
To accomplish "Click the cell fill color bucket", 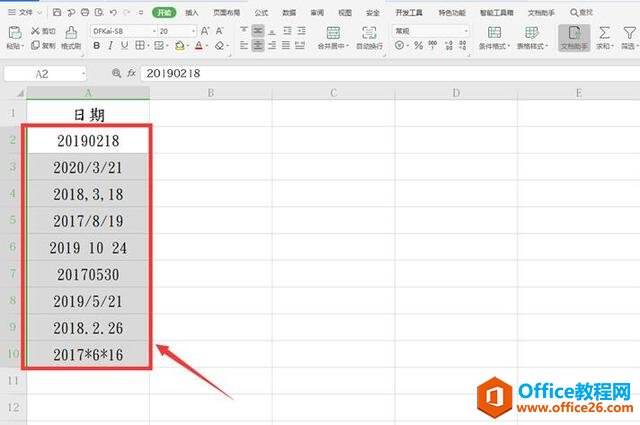I will [179, 45].
